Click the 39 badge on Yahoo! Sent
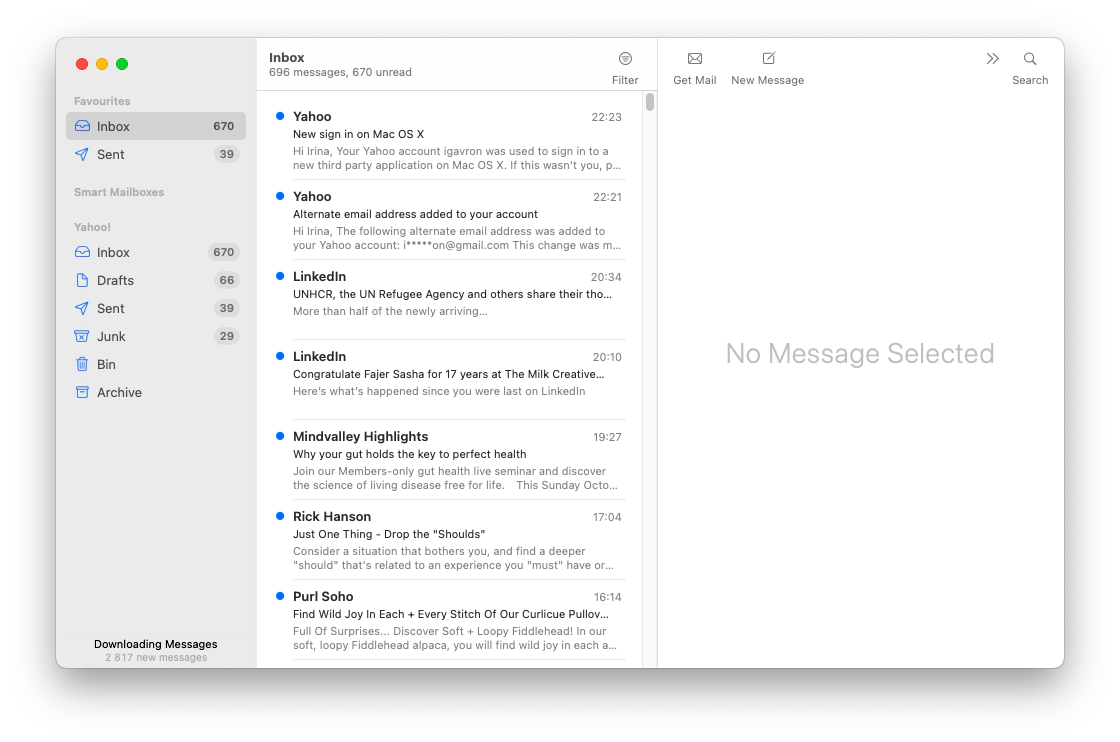This screenshot has width=1120, height=742. click(x=226, y=308)
